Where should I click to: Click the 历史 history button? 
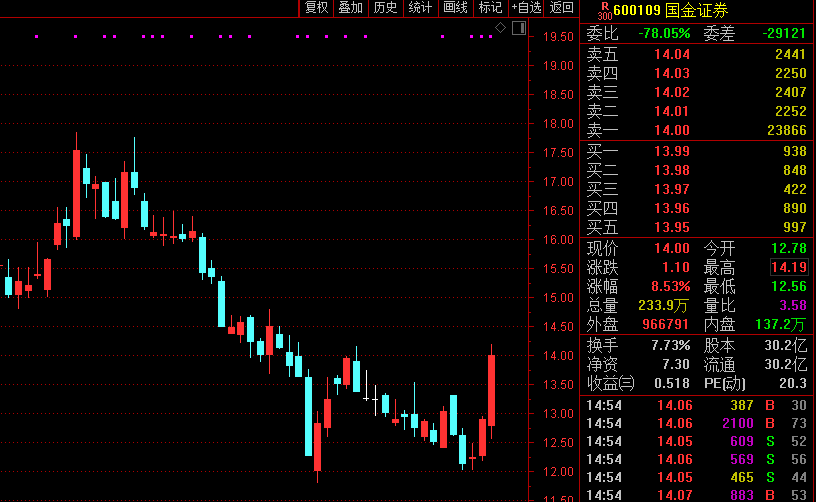click(386, 8)
